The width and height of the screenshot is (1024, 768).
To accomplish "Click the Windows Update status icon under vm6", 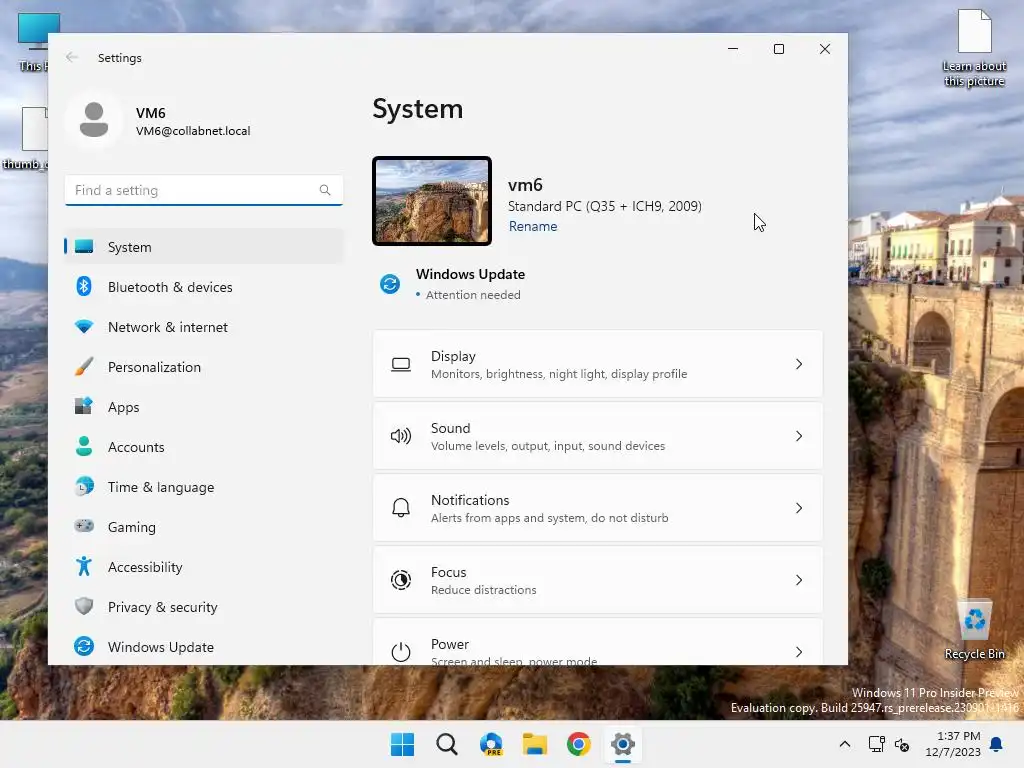I will [x=390, y=284].
